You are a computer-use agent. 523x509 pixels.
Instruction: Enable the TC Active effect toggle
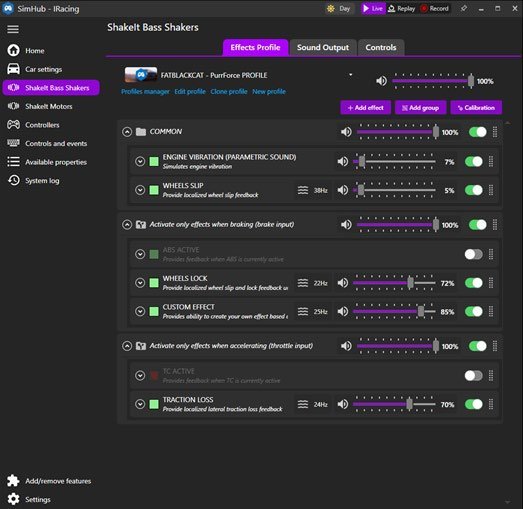click(474, 376)
